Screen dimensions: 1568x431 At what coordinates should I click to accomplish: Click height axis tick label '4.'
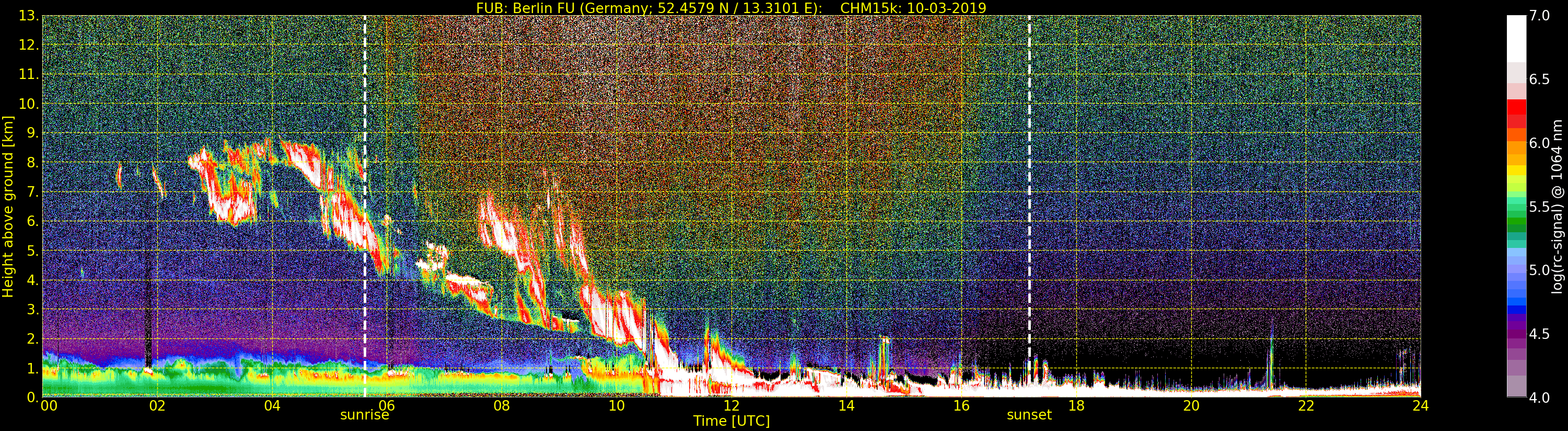click(33, 280)
